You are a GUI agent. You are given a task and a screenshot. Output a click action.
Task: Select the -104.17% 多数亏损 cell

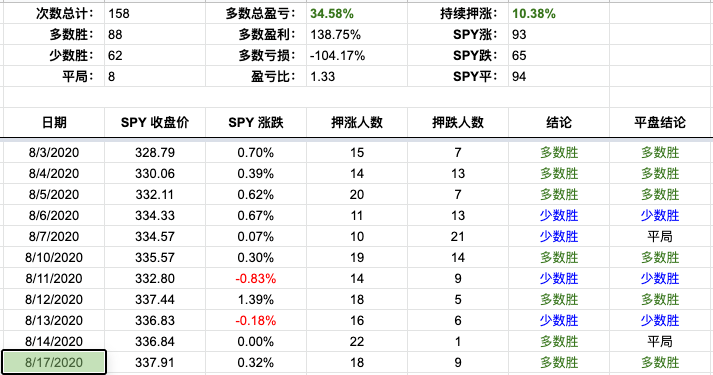click(337, 55)
